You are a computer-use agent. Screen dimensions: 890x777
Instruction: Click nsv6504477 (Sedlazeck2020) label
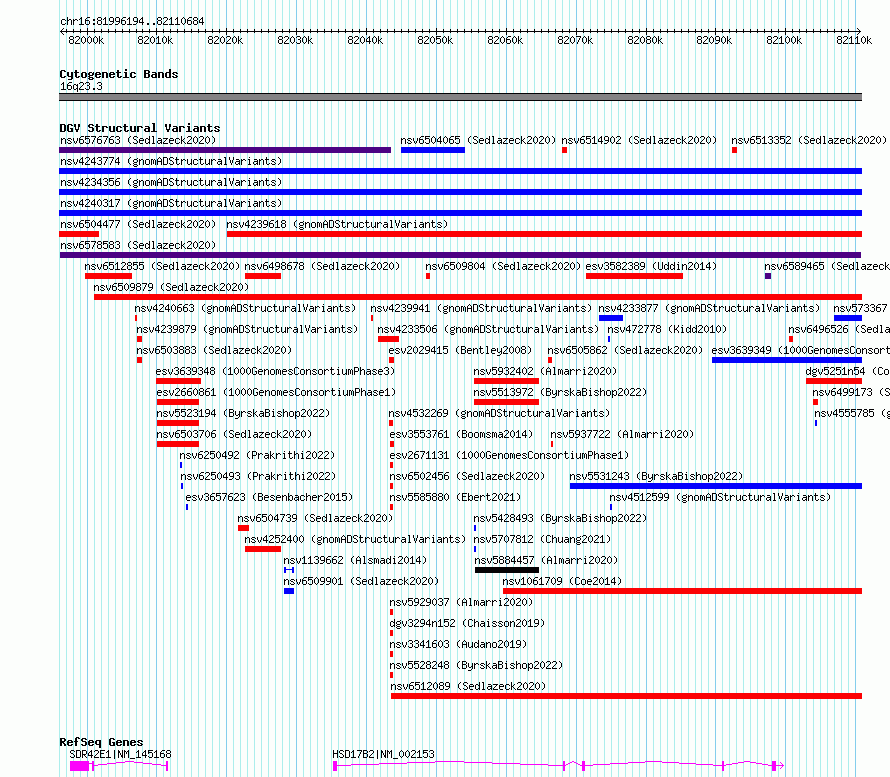pos(138,224)
